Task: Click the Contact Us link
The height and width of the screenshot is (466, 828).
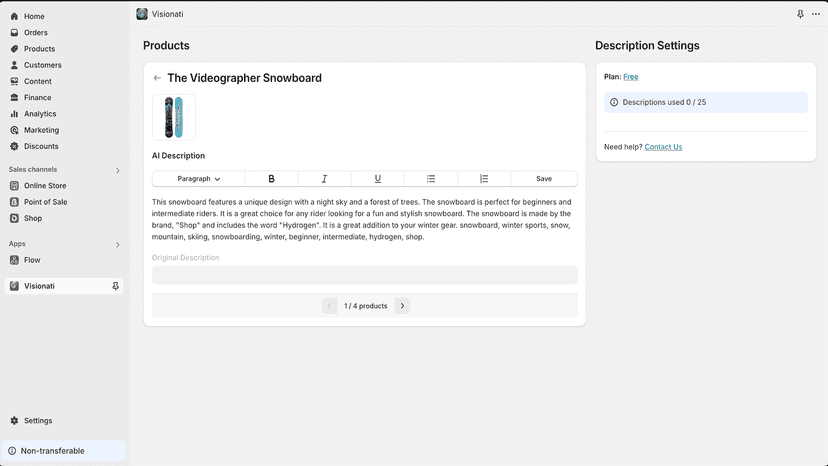Action: pos(663,147)
